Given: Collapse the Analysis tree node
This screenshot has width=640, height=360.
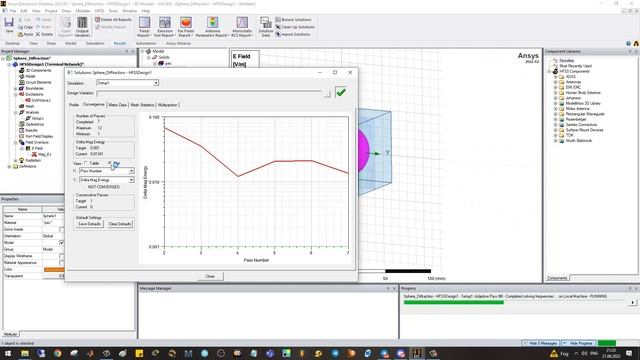Looking at the screenshot, I should [x=16, y=112].
